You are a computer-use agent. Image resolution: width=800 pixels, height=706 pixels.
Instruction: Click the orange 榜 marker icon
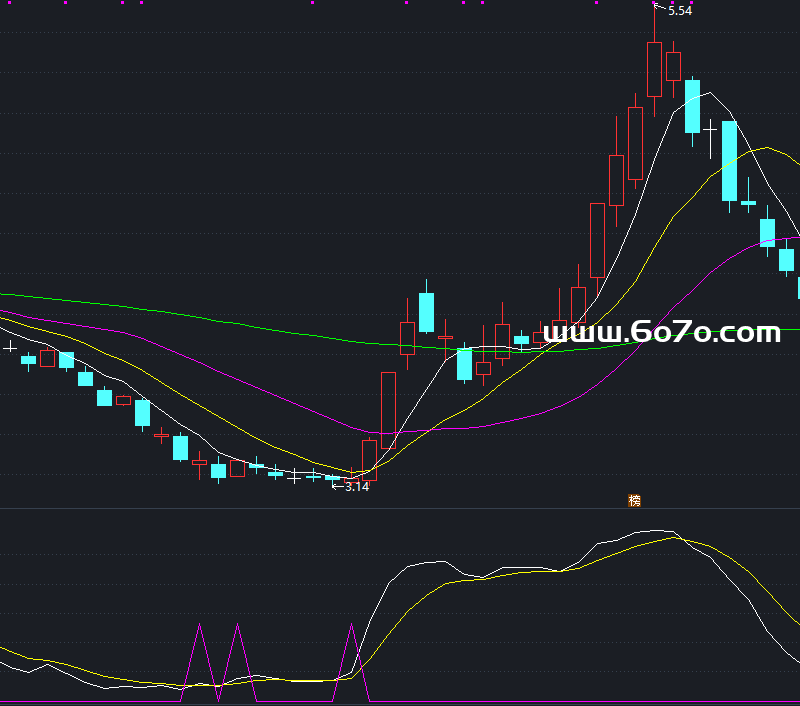[634, 500]
